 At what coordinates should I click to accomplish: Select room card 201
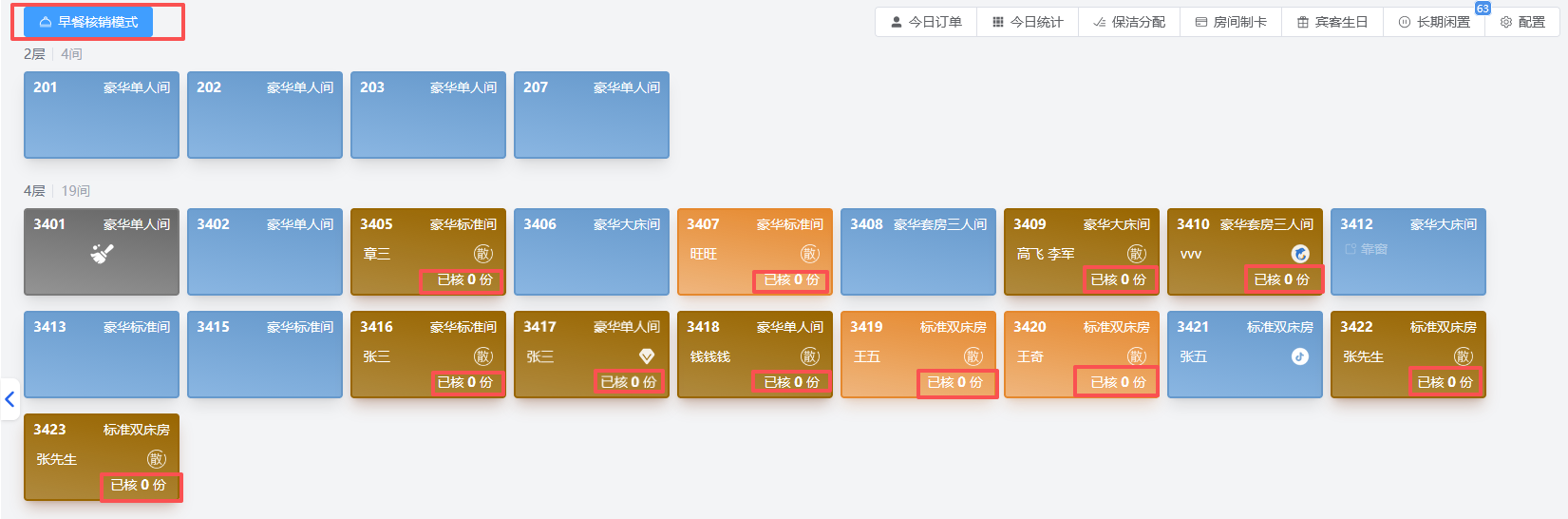102,115
